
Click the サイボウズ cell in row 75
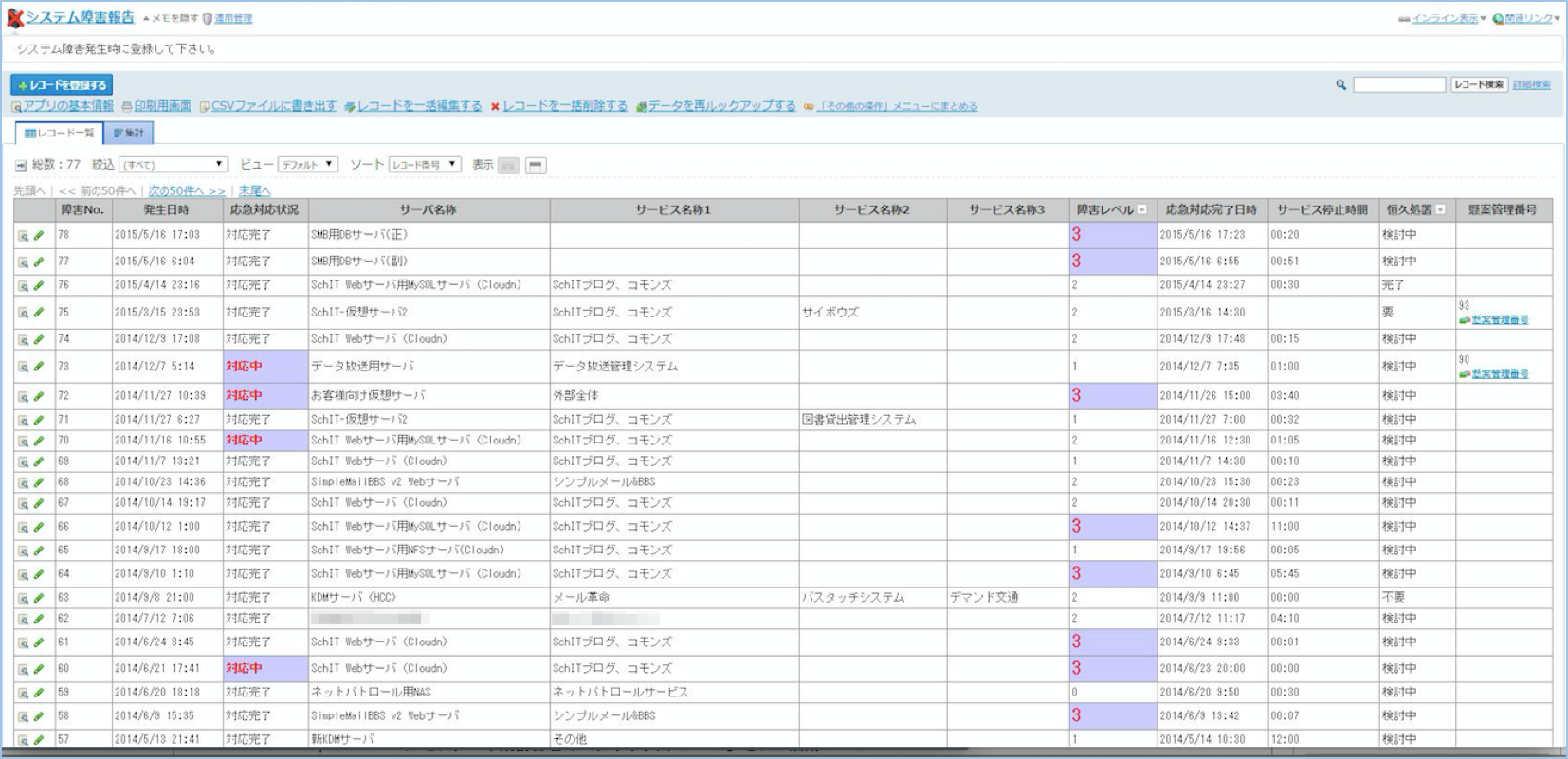point(872,313)
